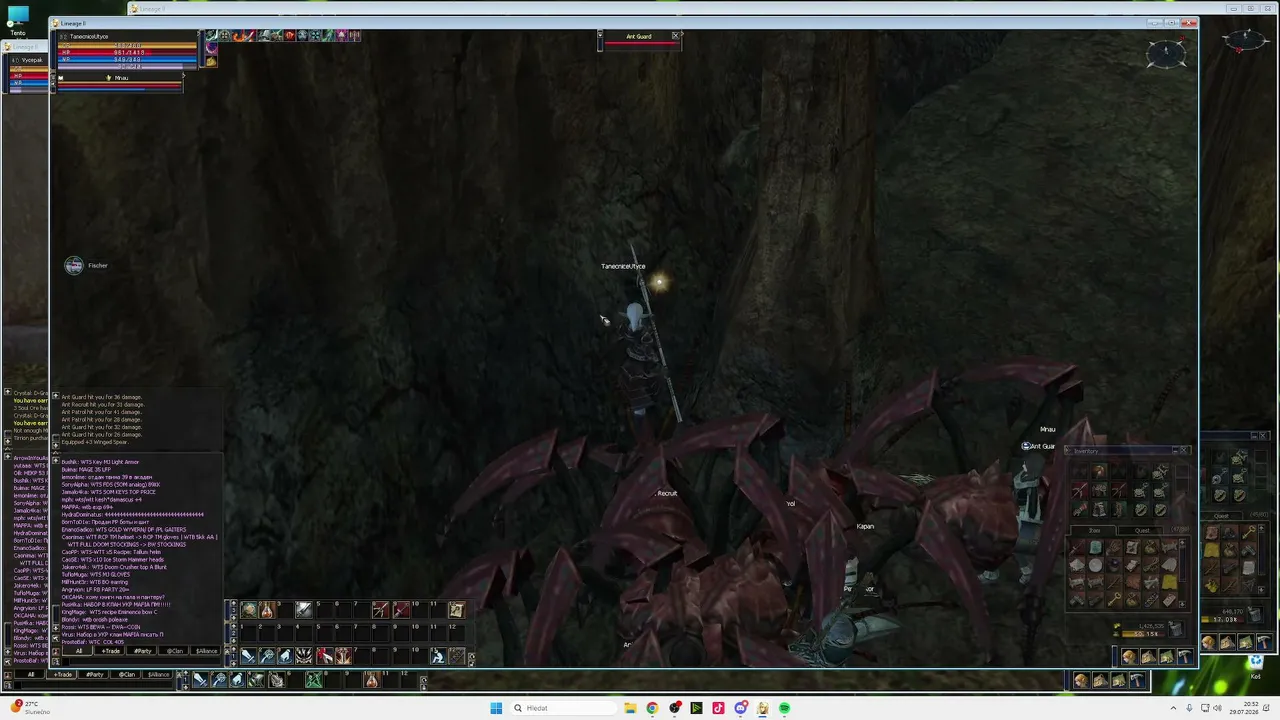The width and height of the screenshot is (1280, 720).
Task: Open the hammer system menu icon in the front window
Action: tap(1185, 657)
